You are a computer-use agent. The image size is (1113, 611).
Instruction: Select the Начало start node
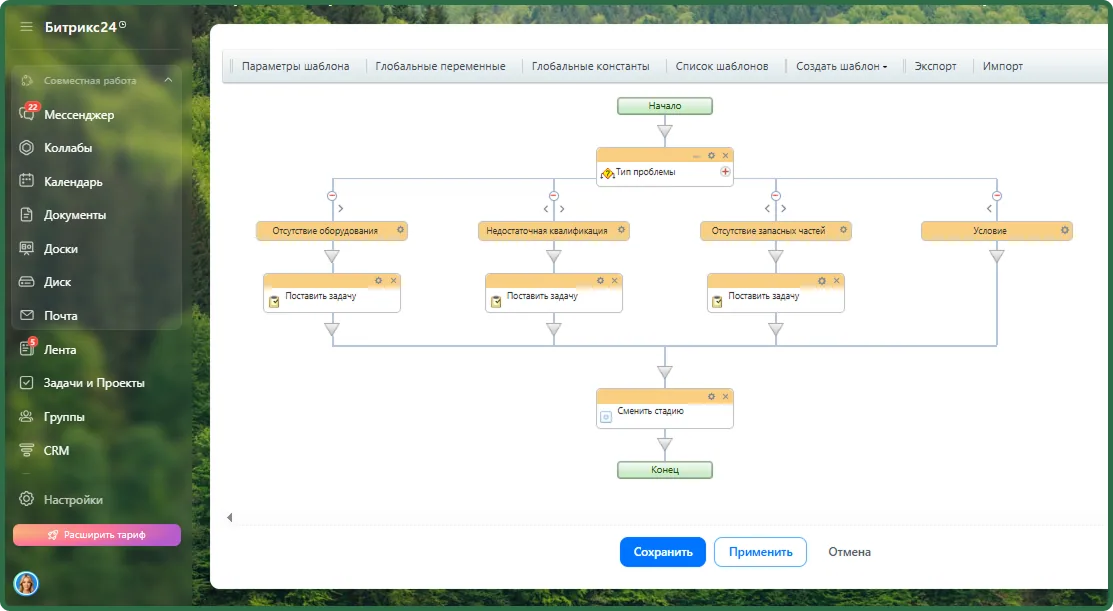(664, 106)
